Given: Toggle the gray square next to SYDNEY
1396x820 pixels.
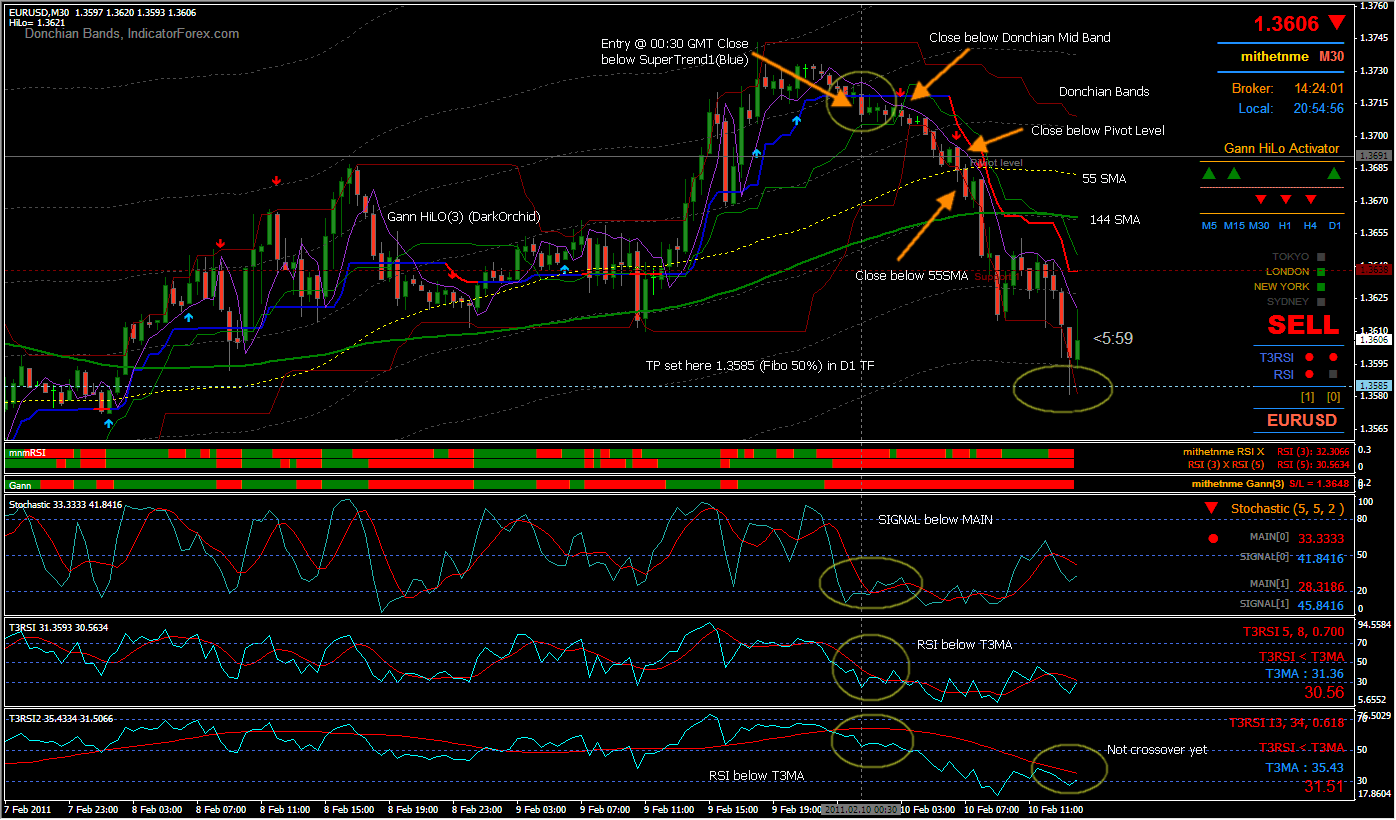Looking at the screenshot, I should coord(1321,301).
